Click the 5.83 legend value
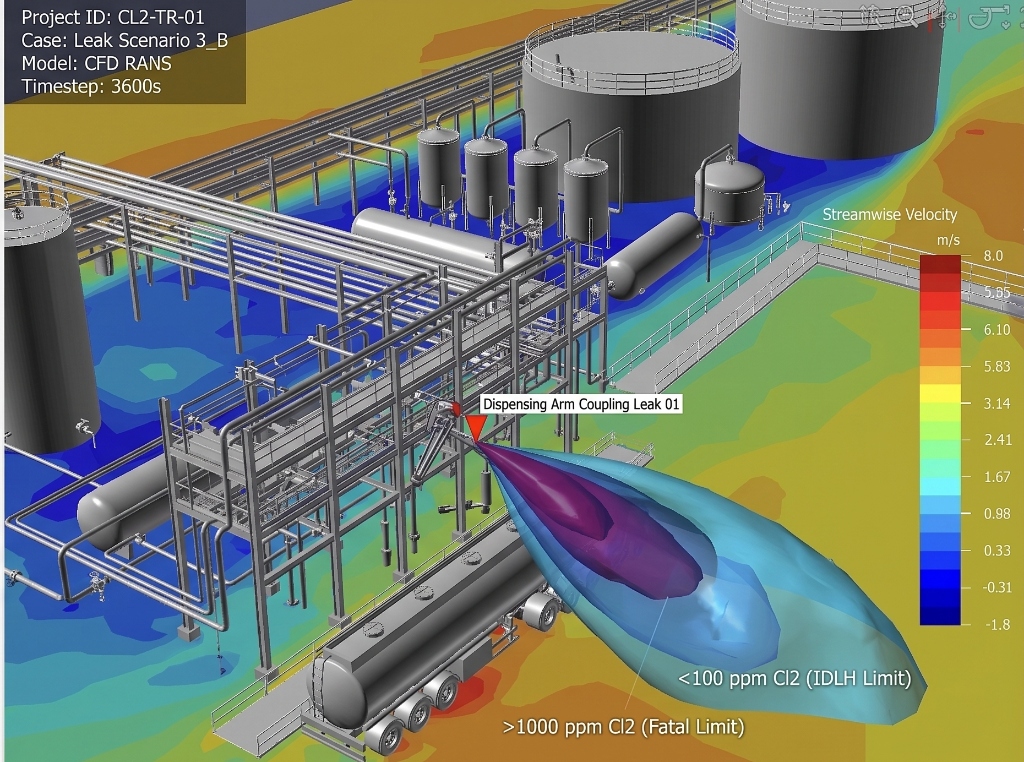This screenshot has width=1024, height=762. pyautogui.click(x=997, y=367)
